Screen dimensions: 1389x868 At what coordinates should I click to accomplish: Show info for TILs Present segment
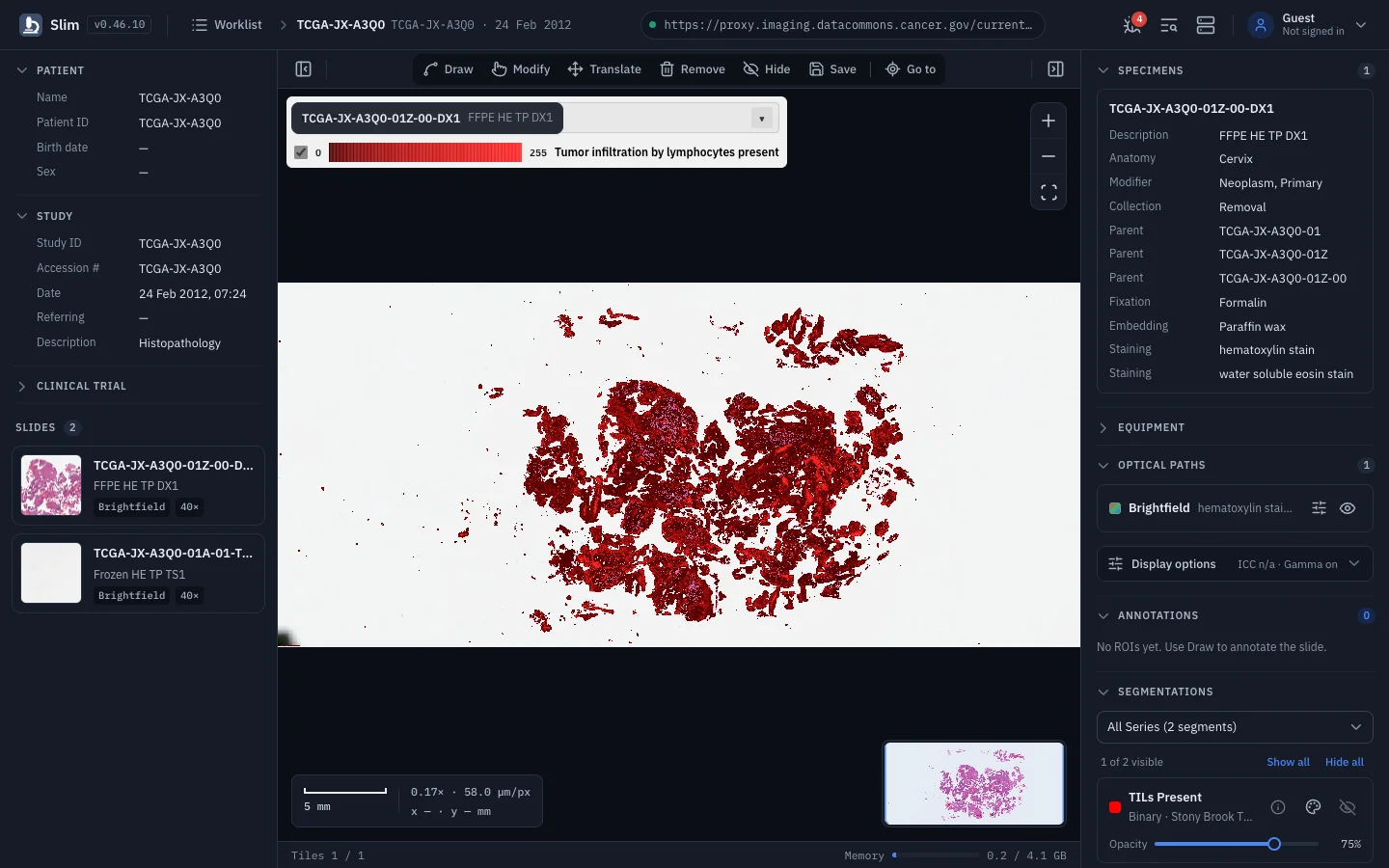tap(1278, 807)
